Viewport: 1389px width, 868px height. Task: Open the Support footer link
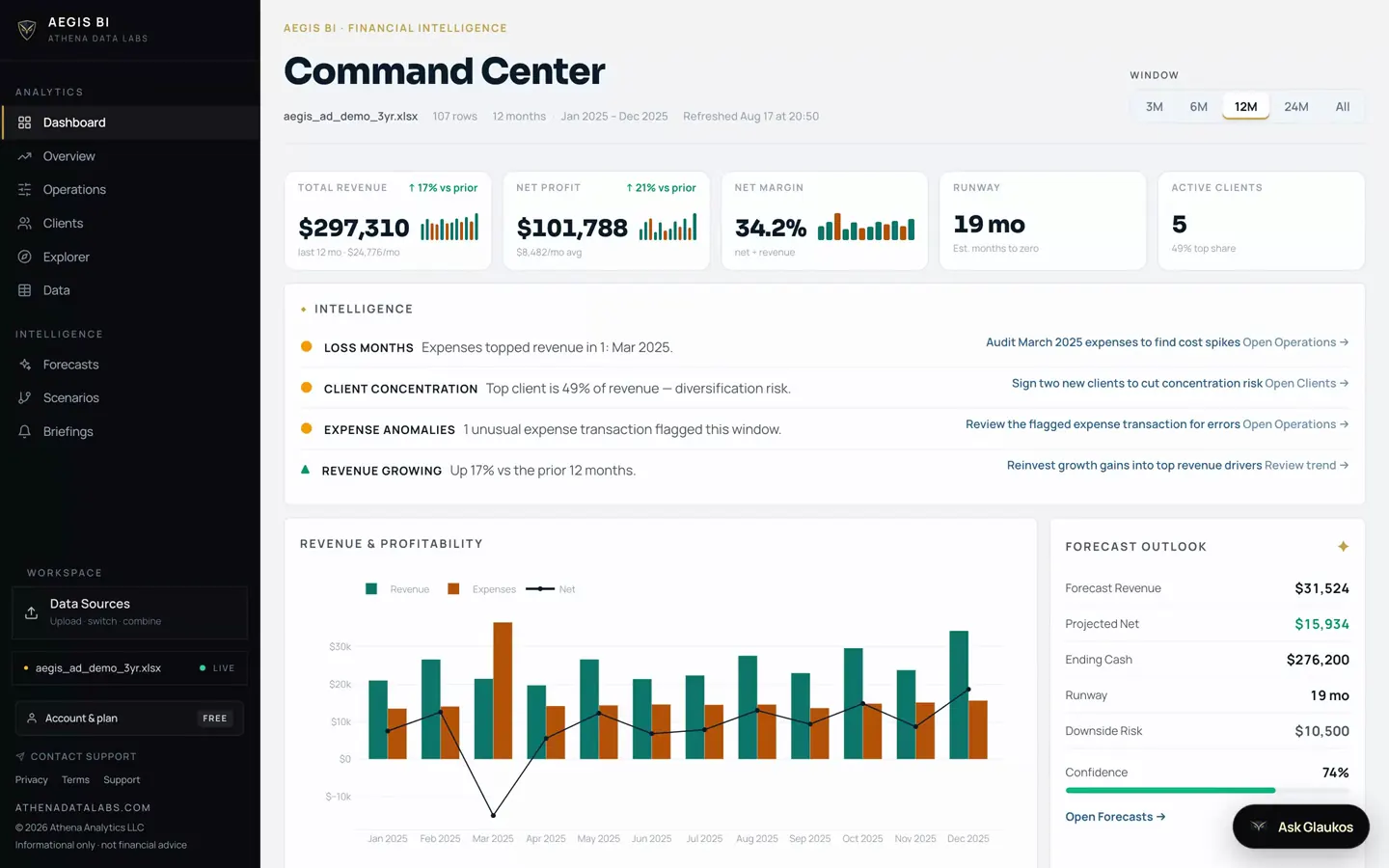click(122, 780)
